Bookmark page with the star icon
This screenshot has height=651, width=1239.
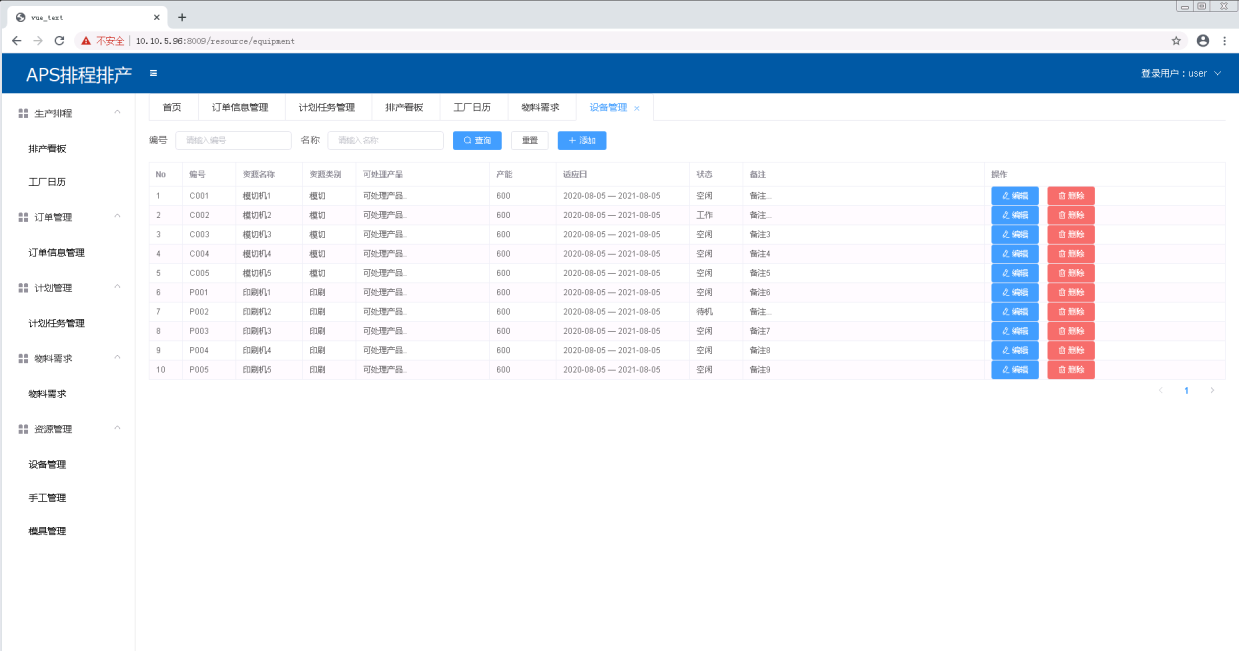coord(1176,41)
